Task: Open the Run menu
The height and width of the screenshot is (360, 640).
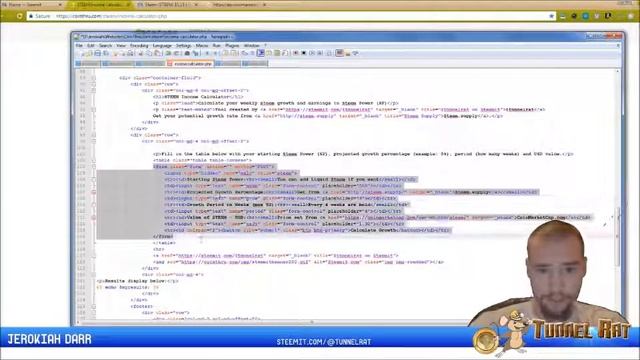Action: (216, 46)
